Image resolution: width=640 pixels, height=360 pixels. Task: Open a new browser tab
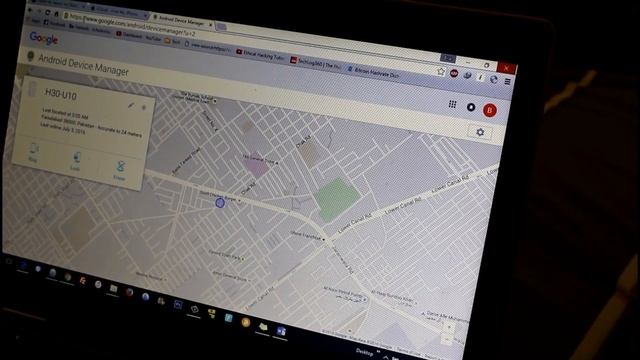(x=221, y=27)
